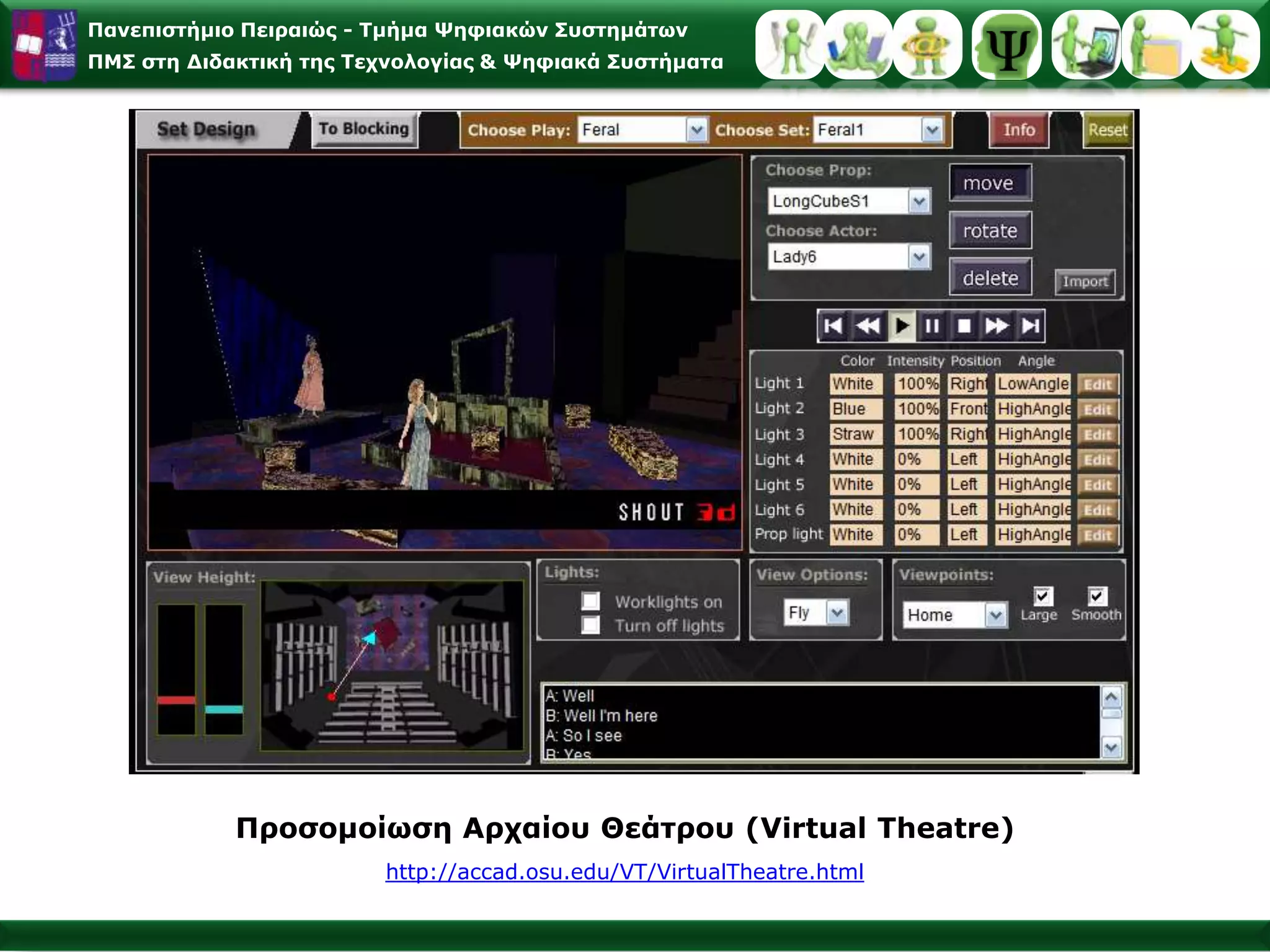Viewport: 1270px width, 952px height.
Task: Select the Set Design tab
Action: (x=206, y=130)
